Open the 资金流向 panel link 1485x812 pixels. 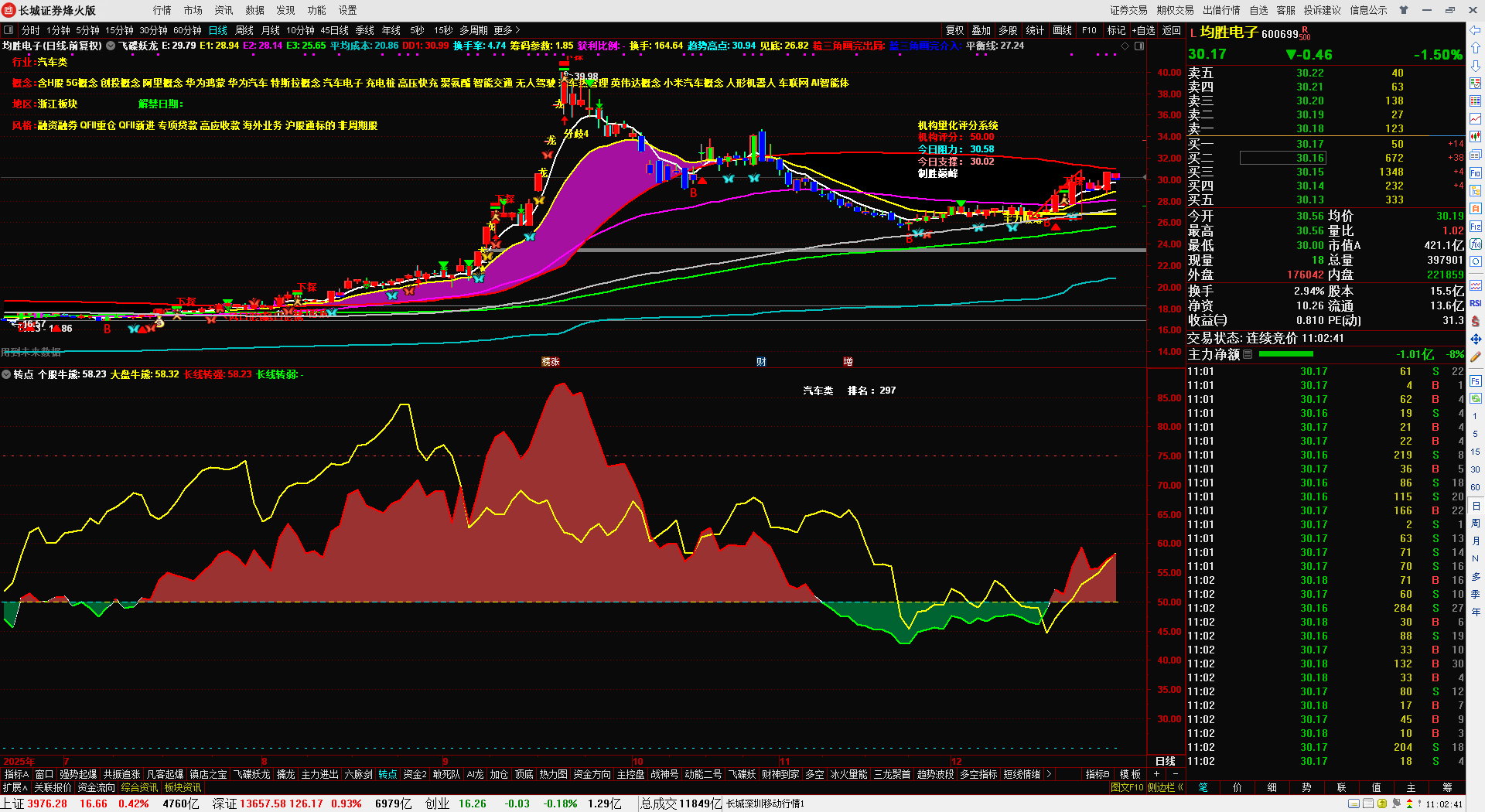click(97, 787)
